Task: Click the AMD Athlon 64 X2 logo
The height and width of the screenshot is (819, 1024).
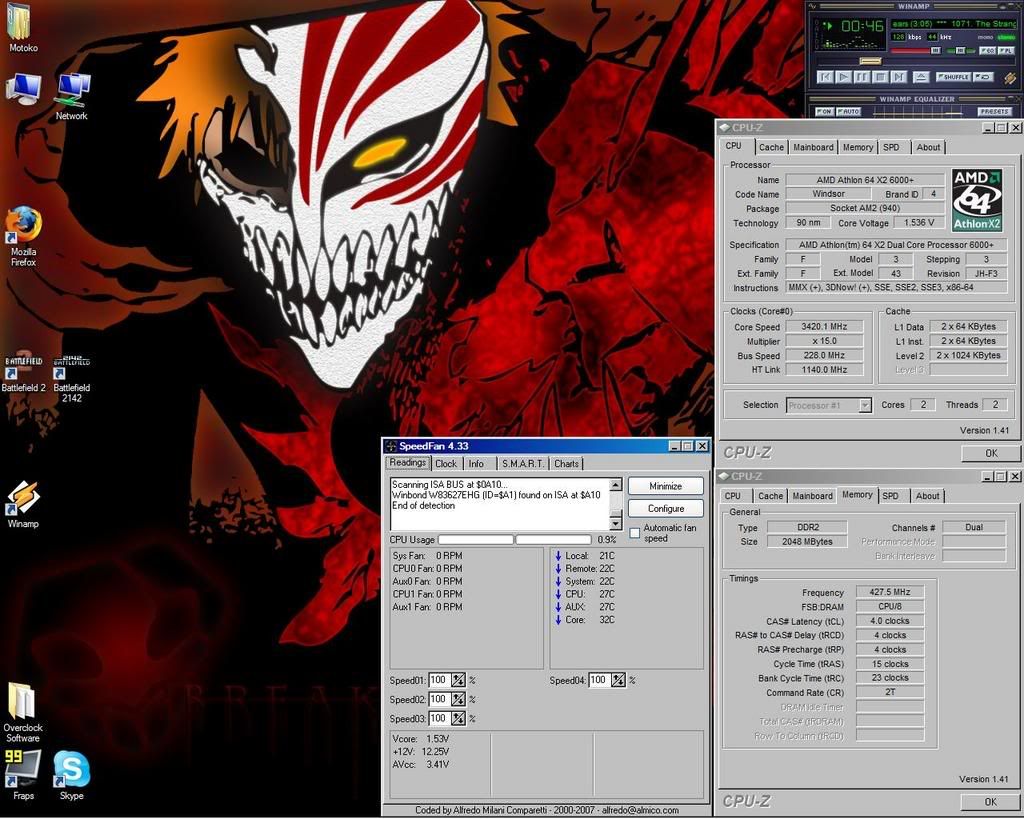Action: coord(977,201)
